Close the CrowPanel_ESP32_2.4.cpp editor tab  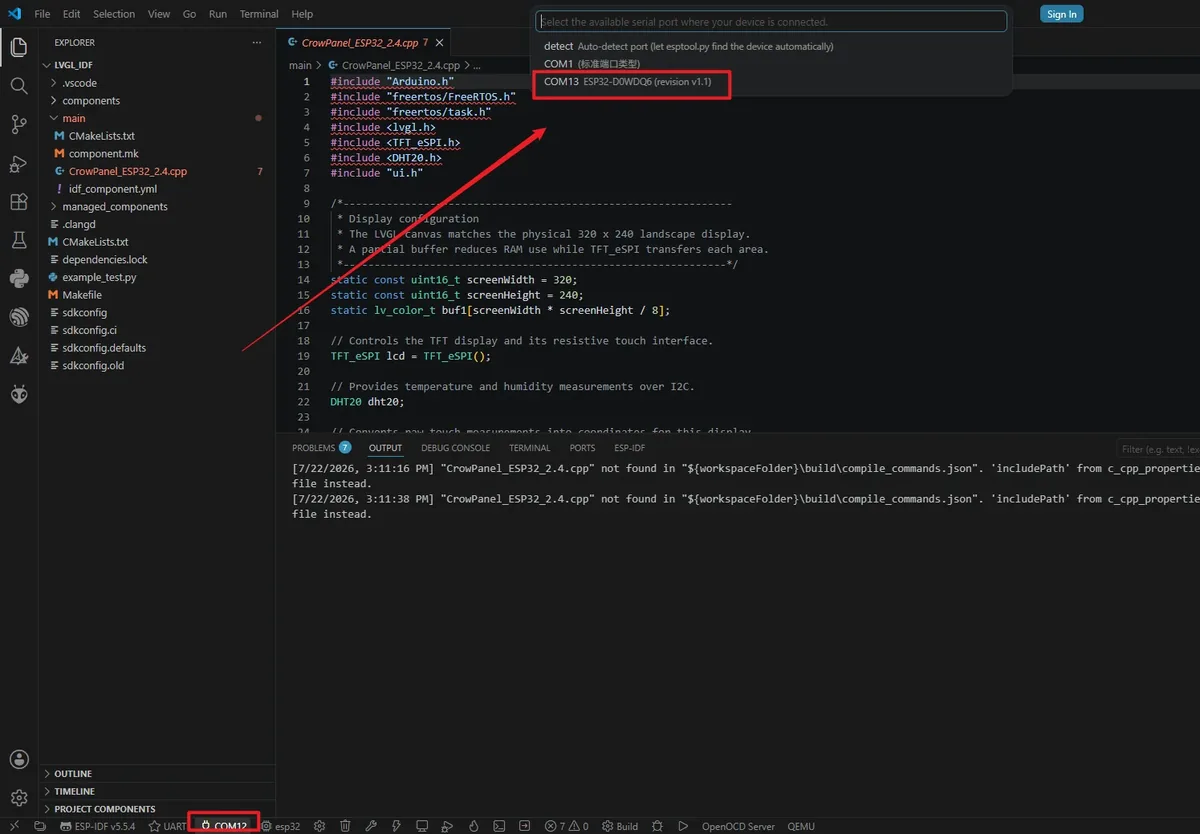(439, 43)
